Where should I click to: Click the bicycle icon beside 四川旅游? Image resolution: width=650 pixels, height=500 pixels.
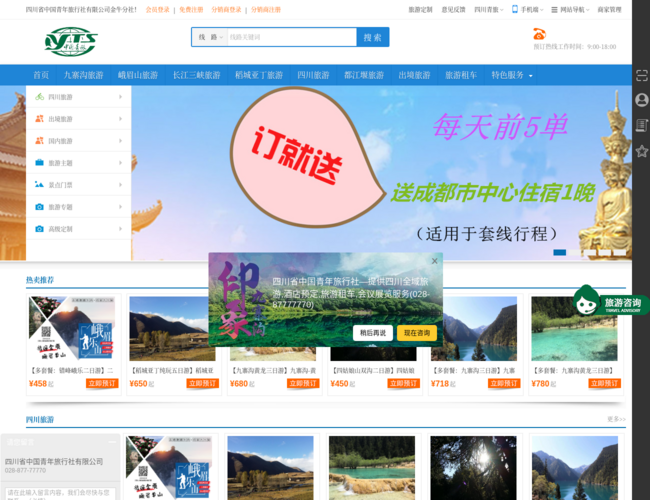tap(39, 97)
